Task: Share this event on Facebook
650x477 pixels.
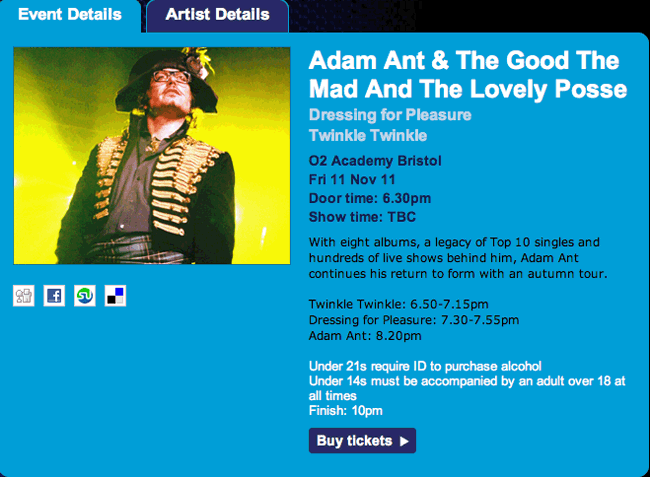Action: [x=54, y=296]
